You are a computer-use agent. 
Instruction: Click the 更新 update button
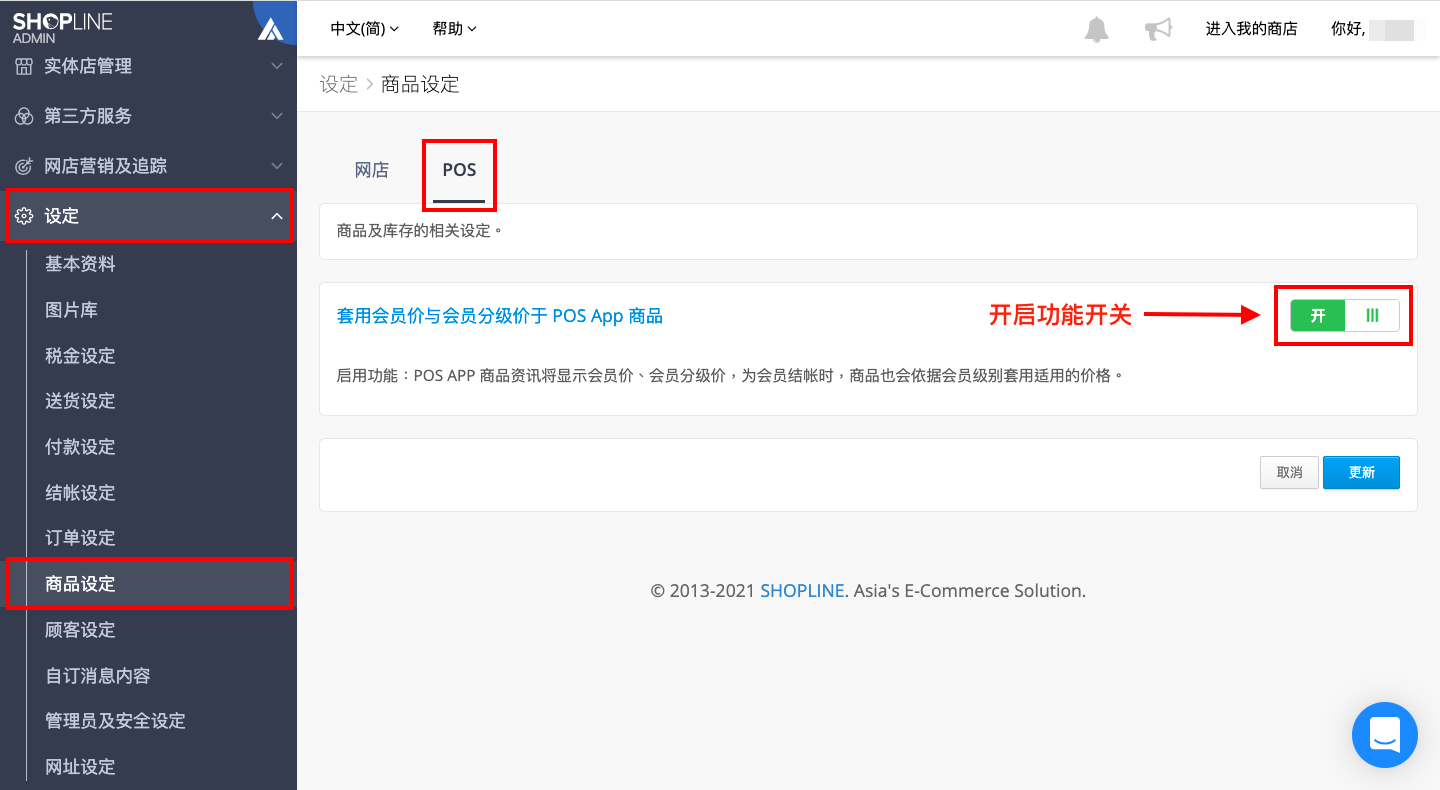[1361, 472]
